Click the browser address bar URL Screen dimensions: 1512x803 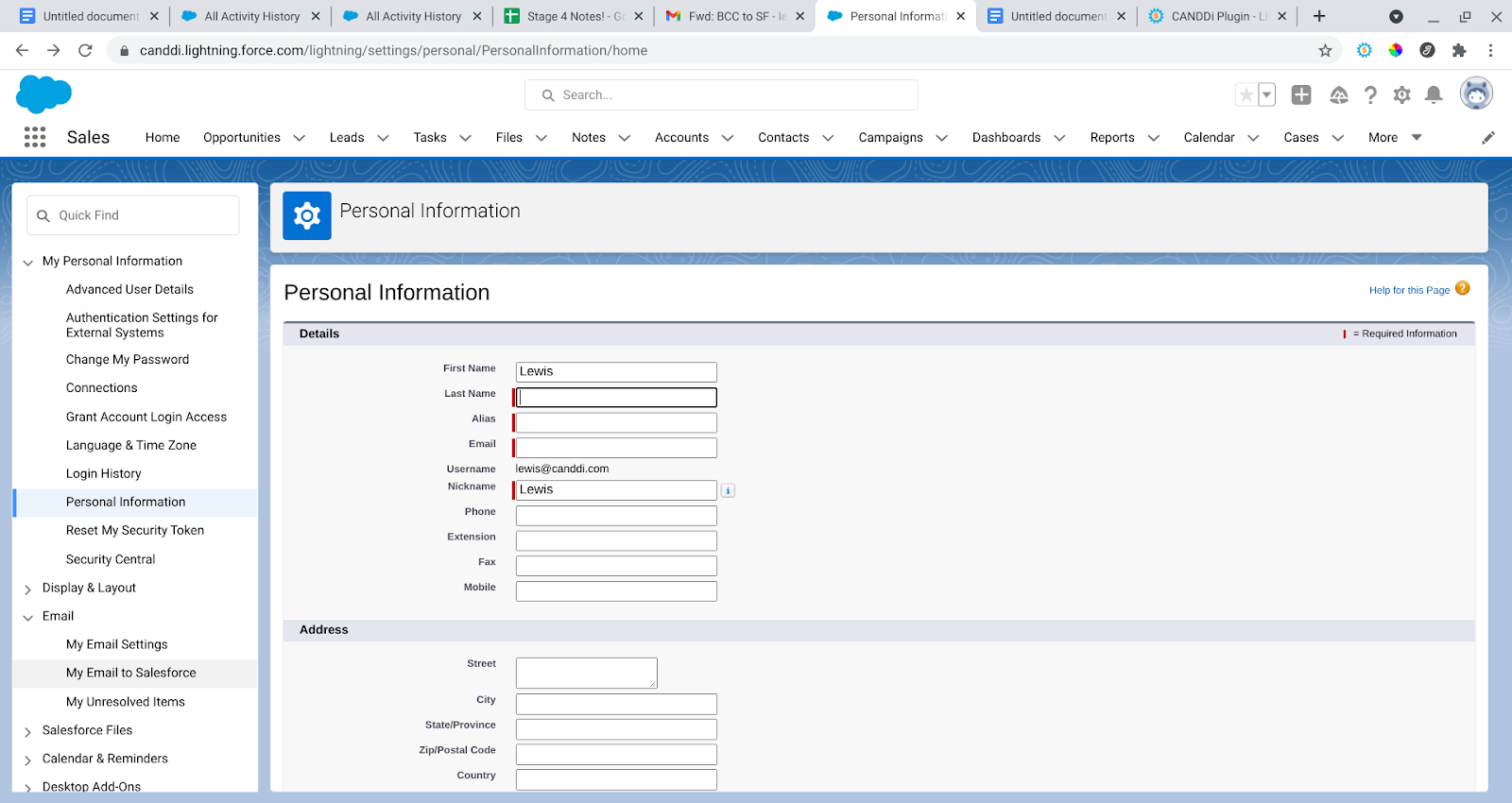click(393, 50)
